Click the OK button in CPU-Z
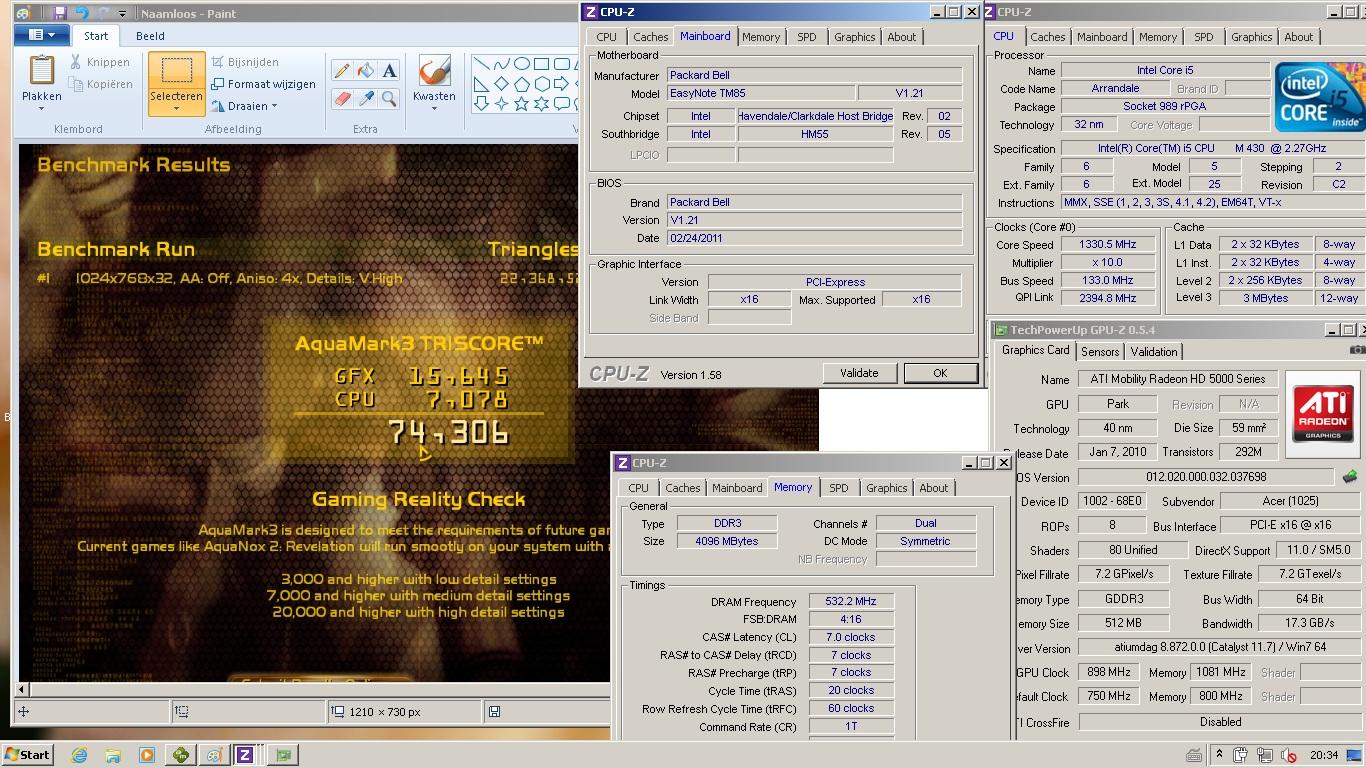The height and width of the screenshot is (768, 1366). (940, 373)
